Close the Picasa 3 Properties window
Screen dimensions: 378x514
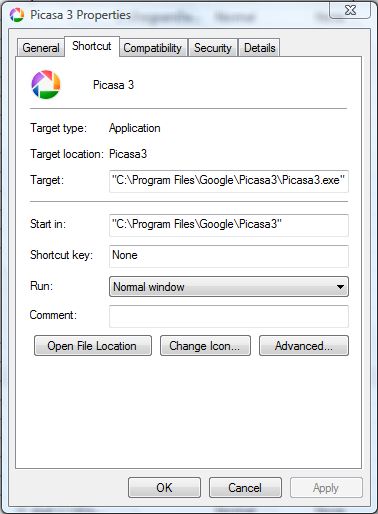click(350, 10)
